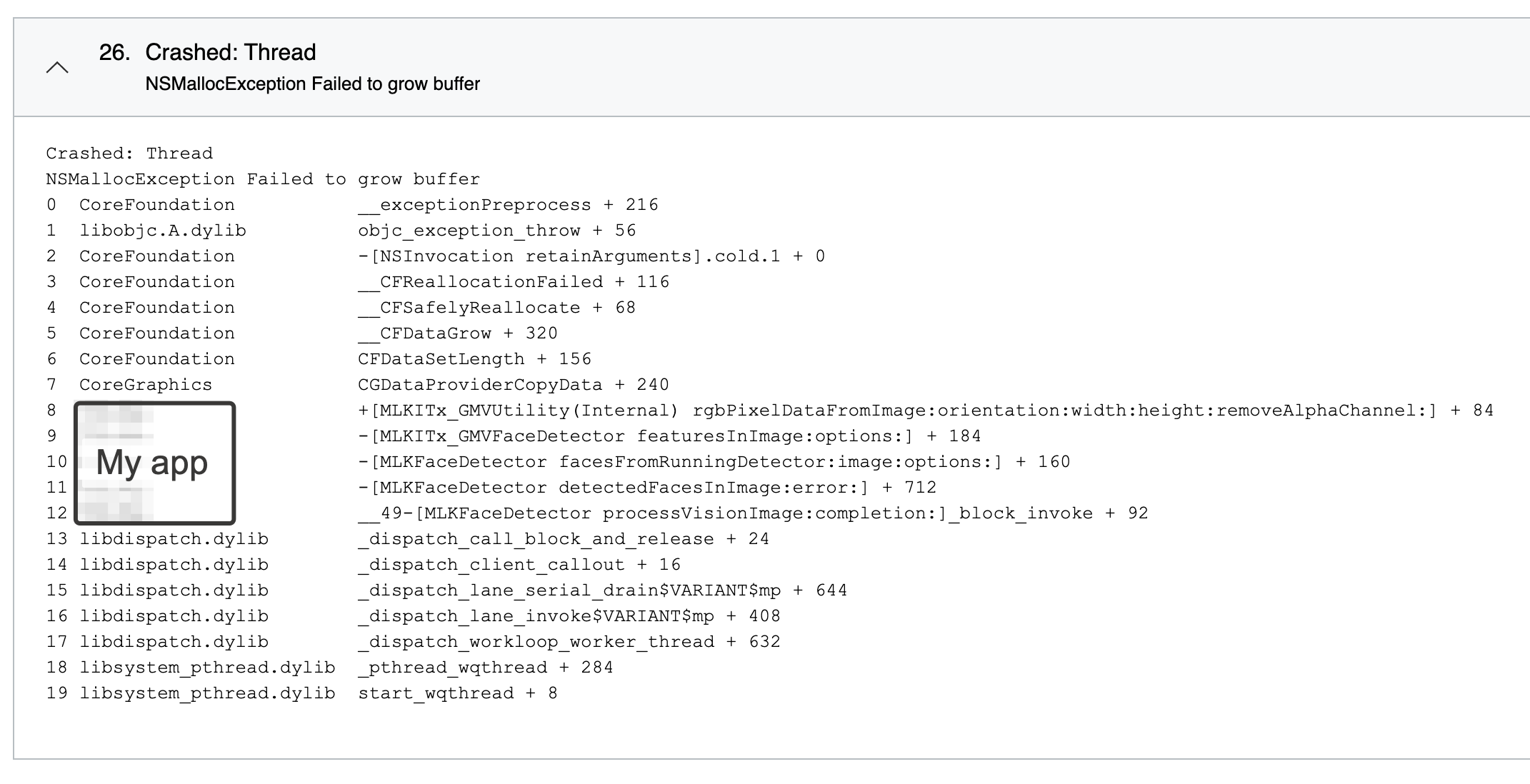
Task: Select the MLKFaceDetector detectedFacesInImage frame
Action: pyautogui.click(x=647, y=487)
